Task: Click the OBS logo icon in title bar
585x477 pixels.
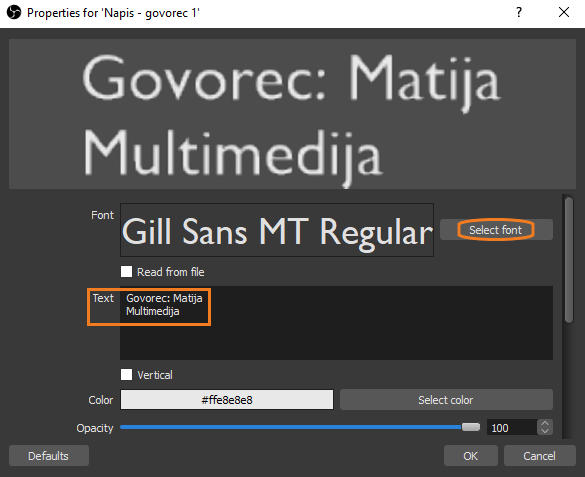Action: 14,13
